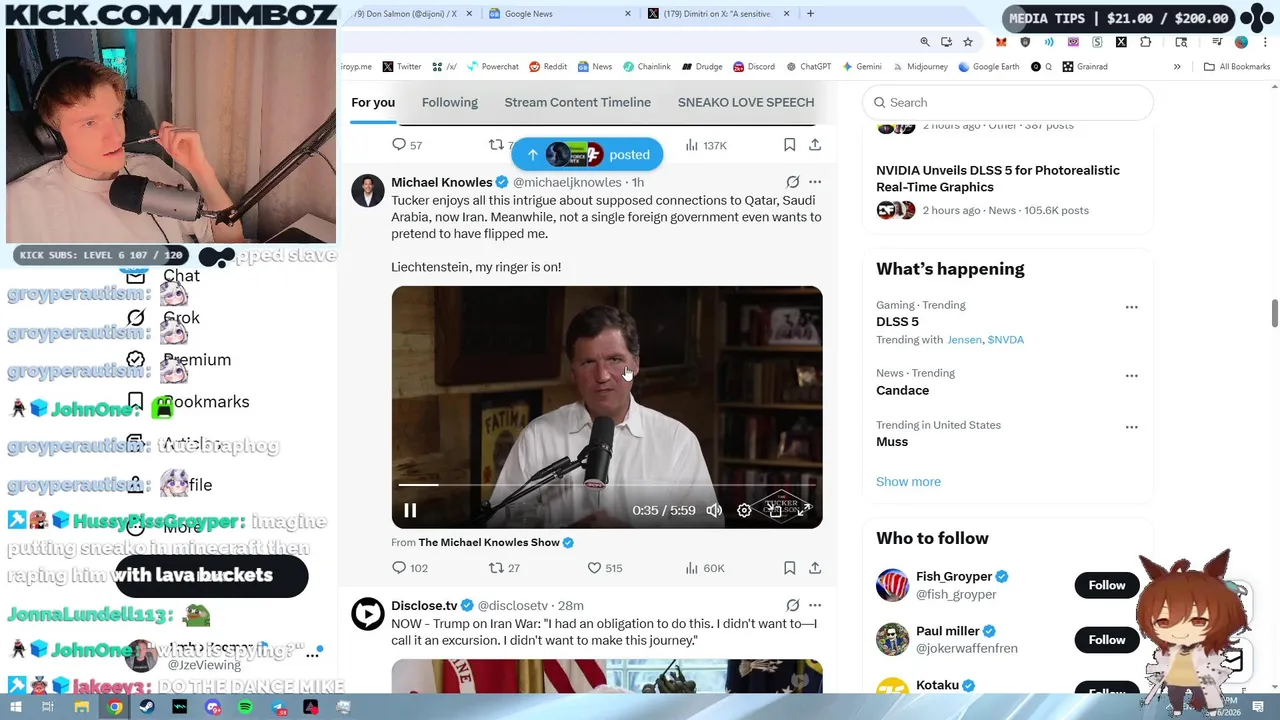Switch to the For you tab
This screenshot has width=1280, height=720.
point(373,102)
